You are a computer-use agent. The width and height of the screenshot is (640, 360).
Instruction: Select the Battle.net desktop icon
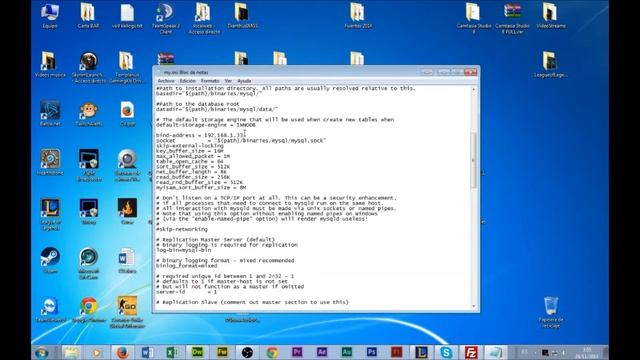50,113
